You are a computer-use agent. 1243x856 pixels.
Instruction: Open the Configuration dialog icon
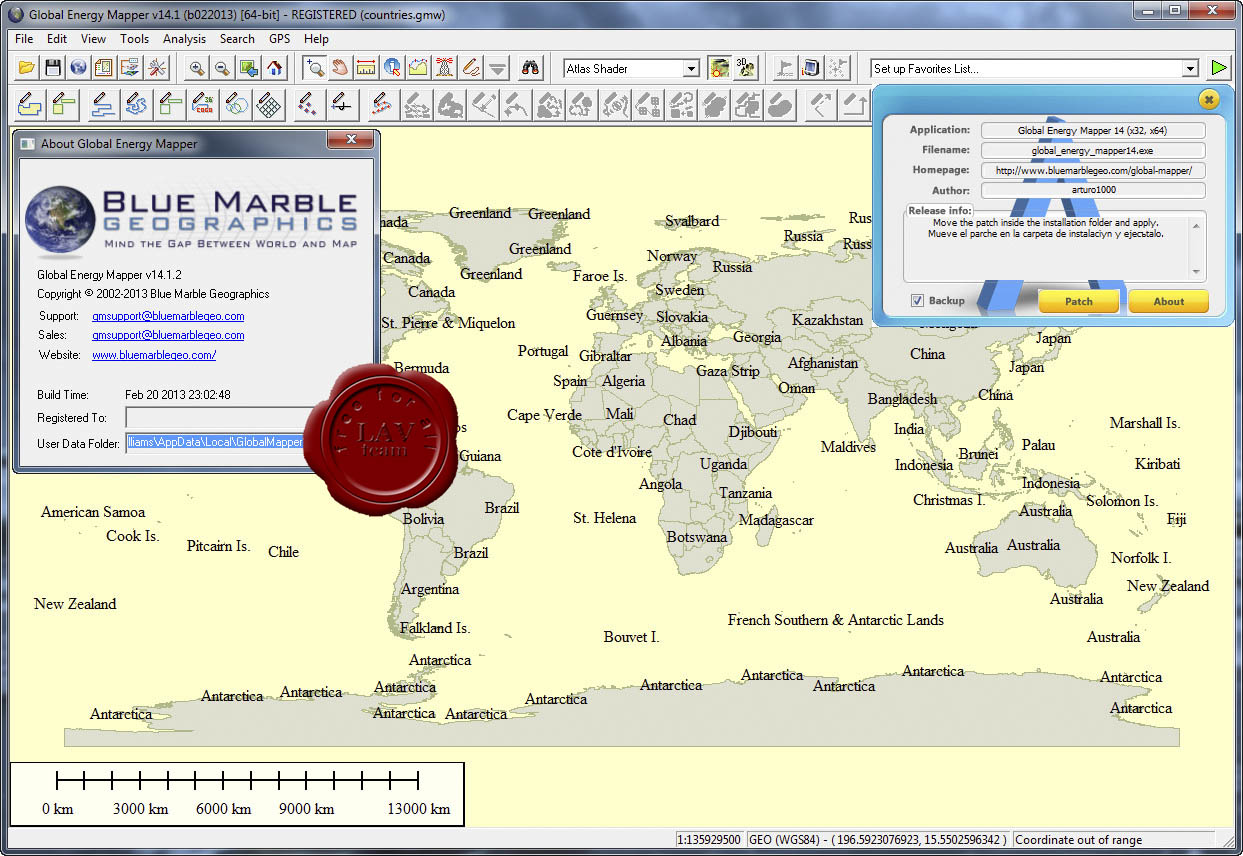click(x=129, y=68)
